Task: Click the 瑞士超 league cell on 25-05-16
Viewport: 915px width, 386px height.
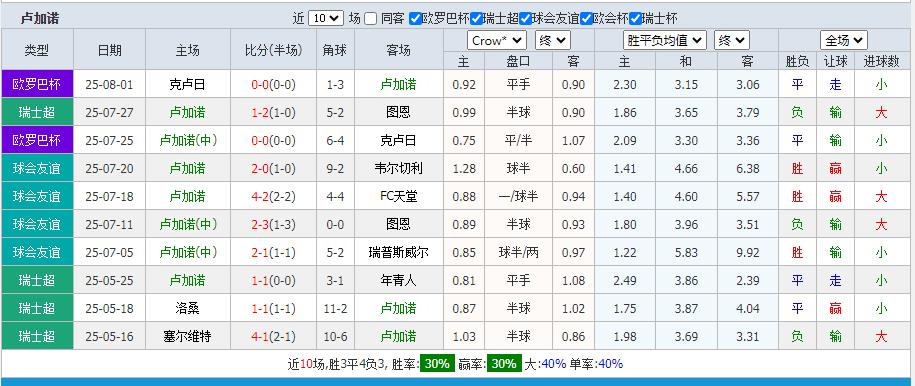Action: (x=37, y=336)
